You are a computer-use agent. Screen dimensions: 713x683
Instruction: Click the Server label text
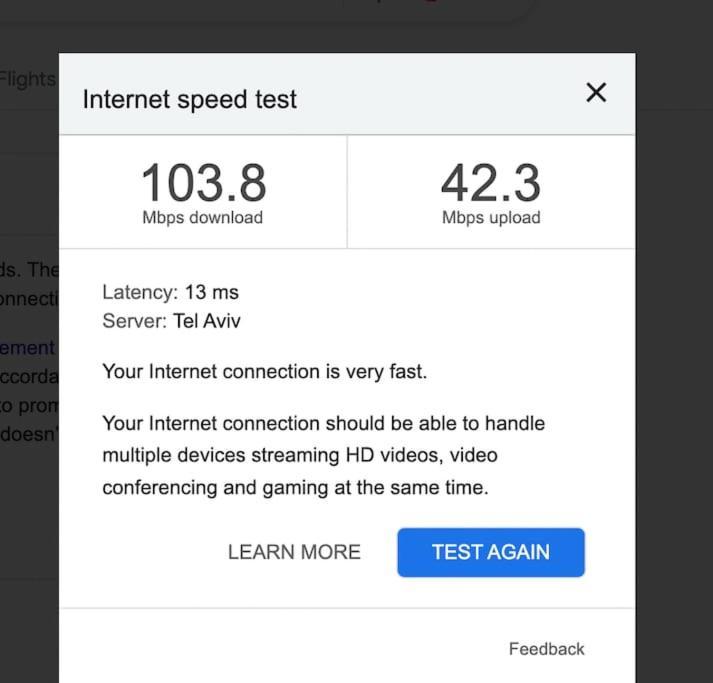[x=135, y=321]
